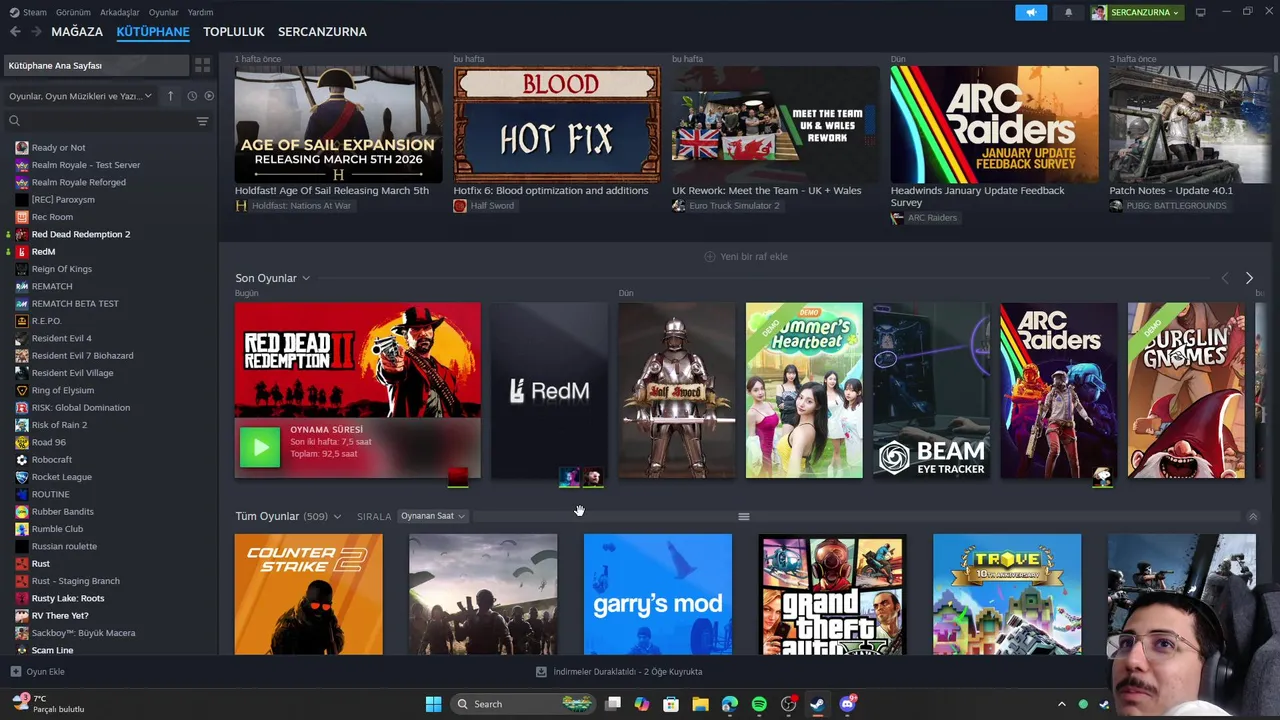Open Hotfix 6 Blood news thumbnail
The width and height of the screenshot is (1280, 720).
click(557, 124)
